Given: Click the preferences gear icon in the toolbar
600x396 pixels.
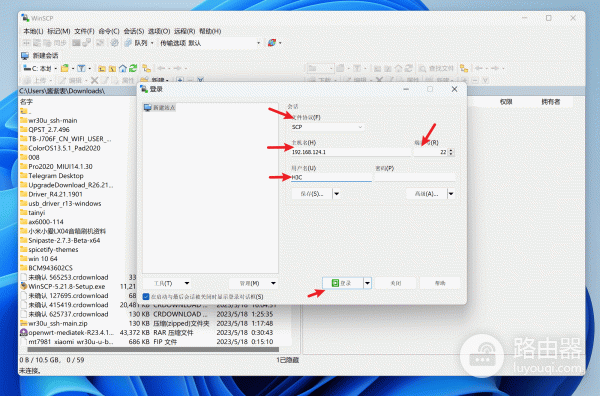Looking at the screenshot, I should coord(114,43).
